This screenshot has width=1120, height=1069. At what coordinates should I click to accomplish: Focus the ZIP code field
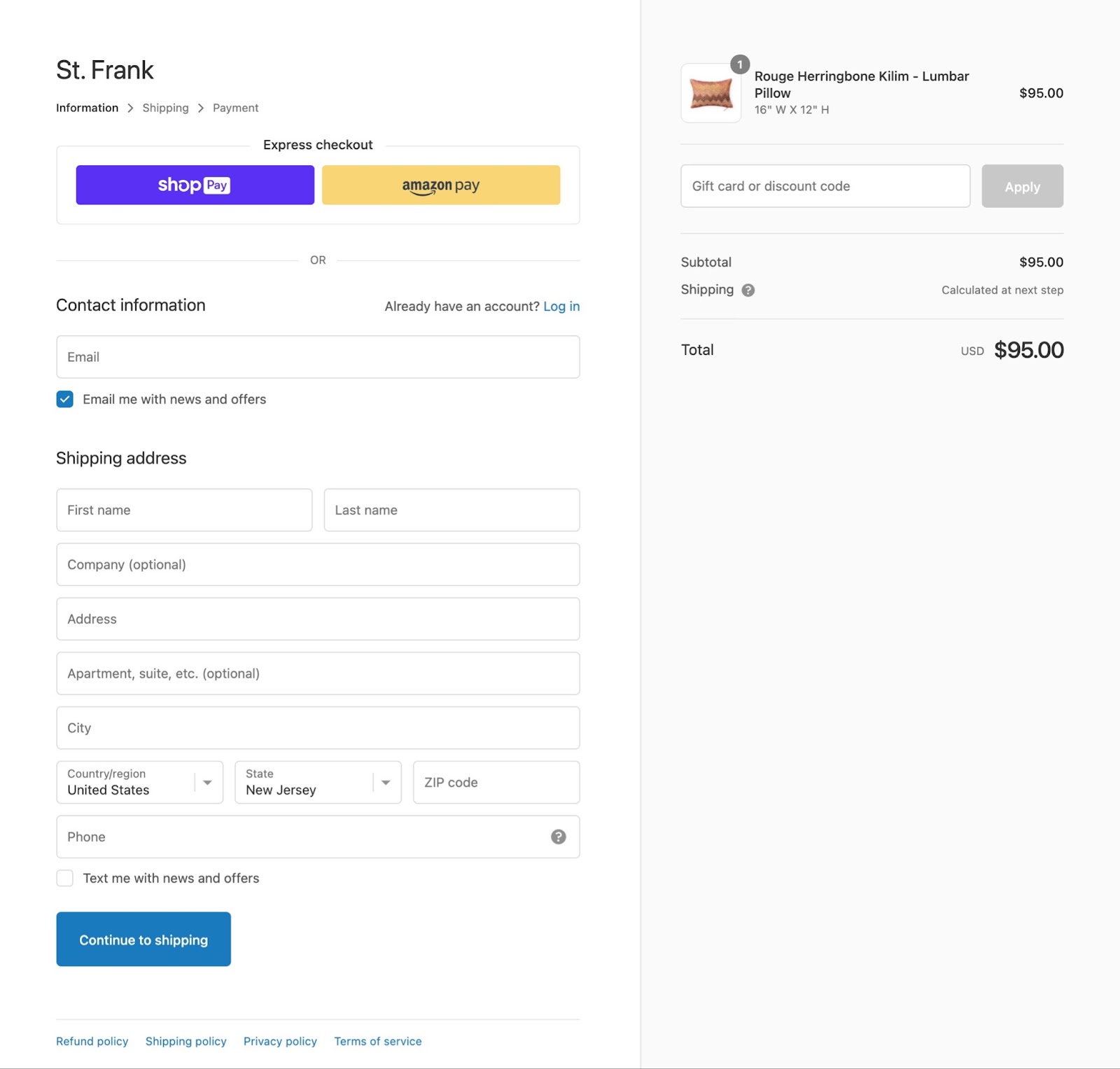pos(496,782)
